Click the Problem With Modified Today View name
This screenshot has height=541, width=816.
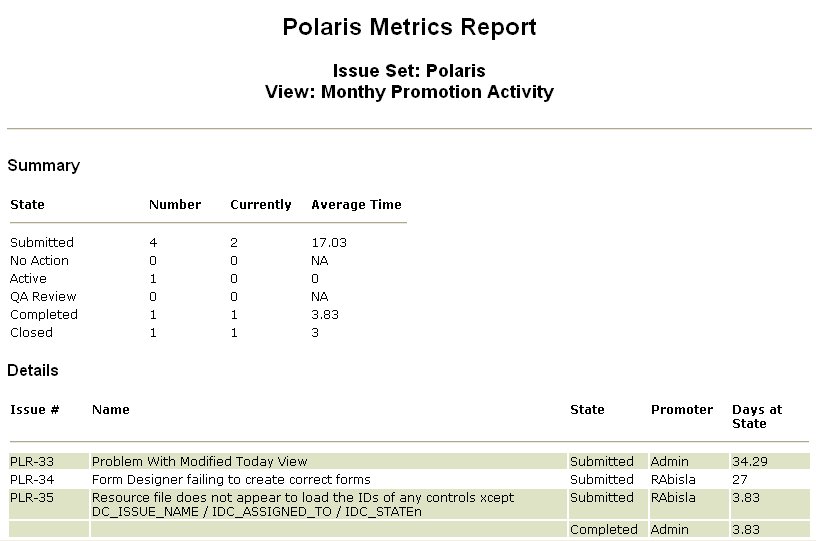pyautogui.click(x=199, y=461)
